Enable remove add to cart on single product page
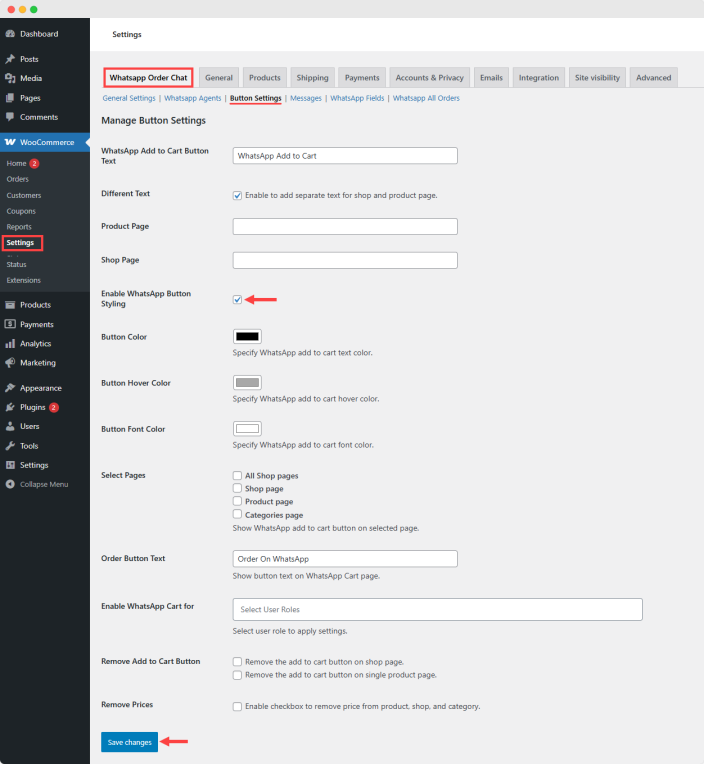The image size is (704, 764). click(237, 675)
